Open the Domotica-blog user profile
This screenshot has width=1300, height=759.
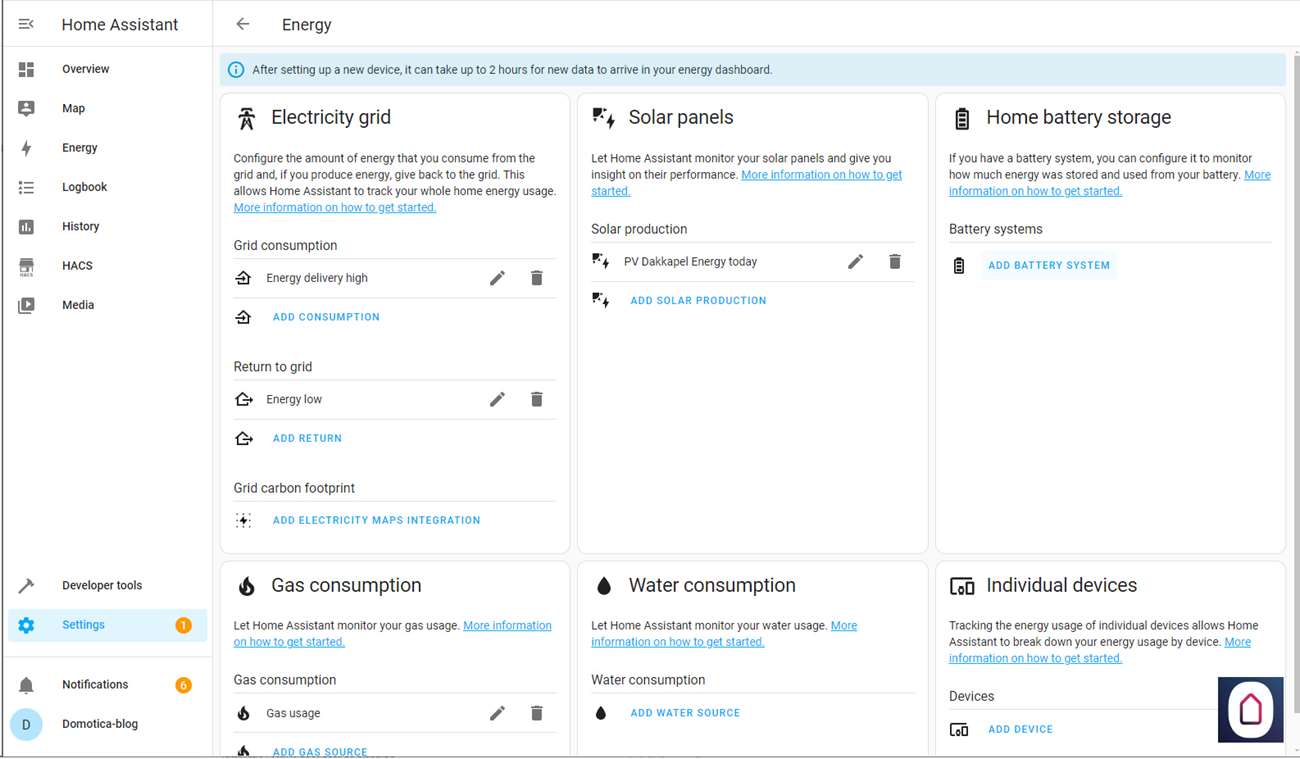[99, 724]
